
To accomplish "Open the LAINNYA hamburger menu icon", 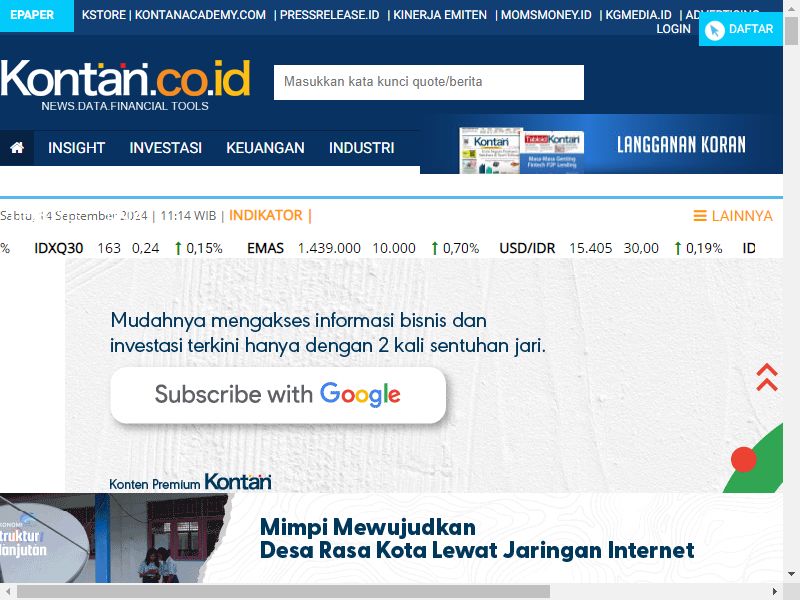I will [699, 216].
